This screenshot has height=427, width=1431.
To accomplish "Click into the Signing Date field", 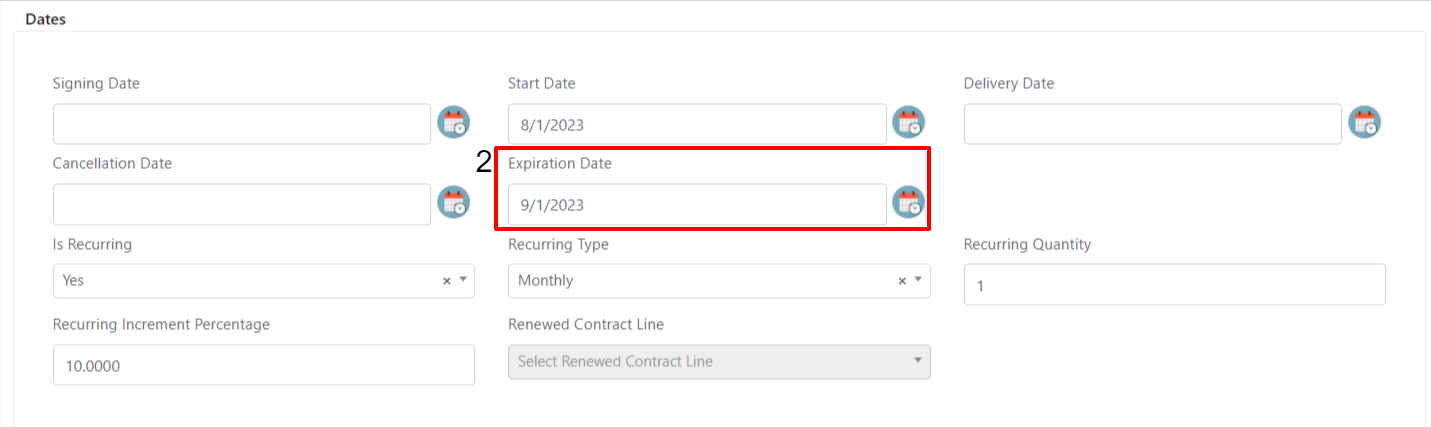I will point(242,124).
